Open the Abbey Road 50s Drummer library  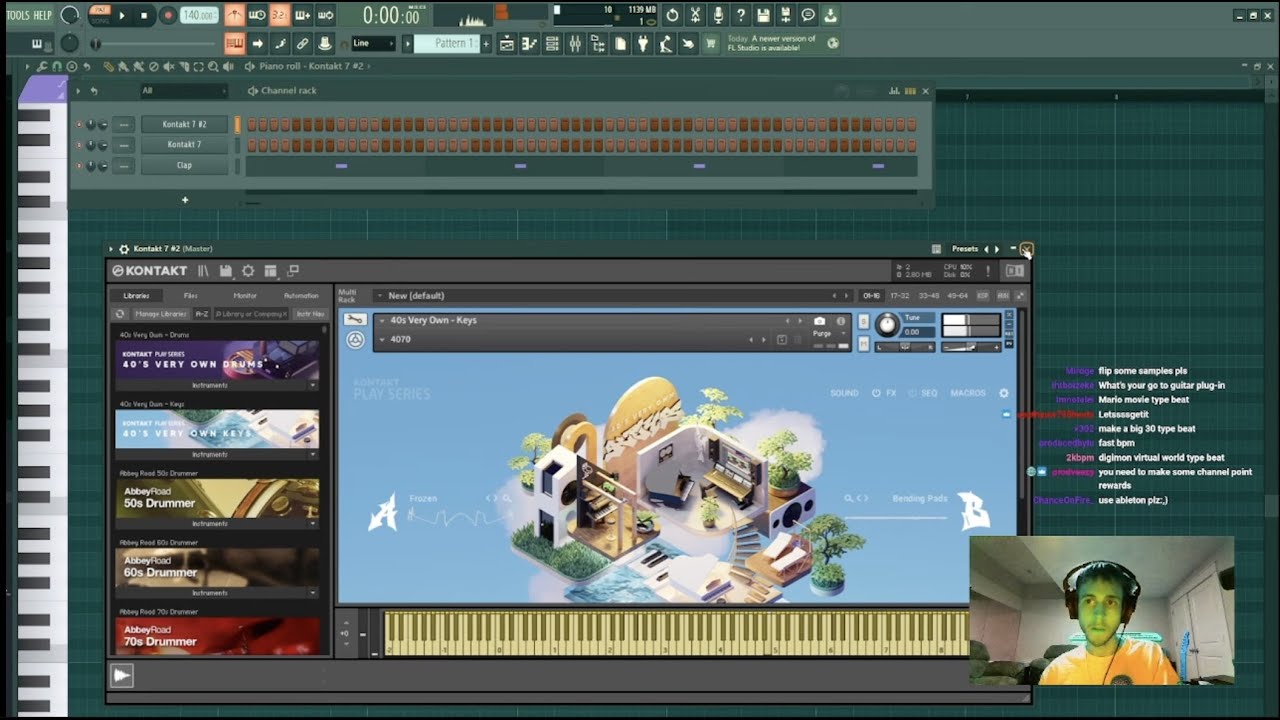pos(217,498)
